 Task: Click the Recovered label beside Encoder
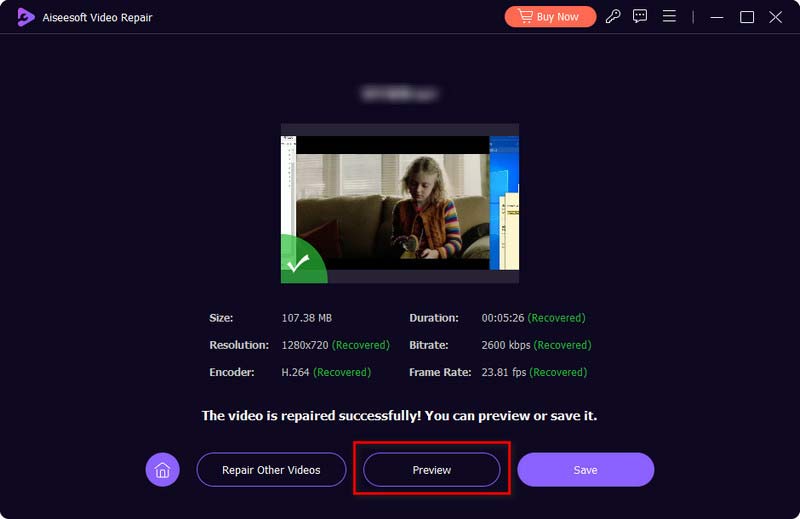click(x=342, y=372)
